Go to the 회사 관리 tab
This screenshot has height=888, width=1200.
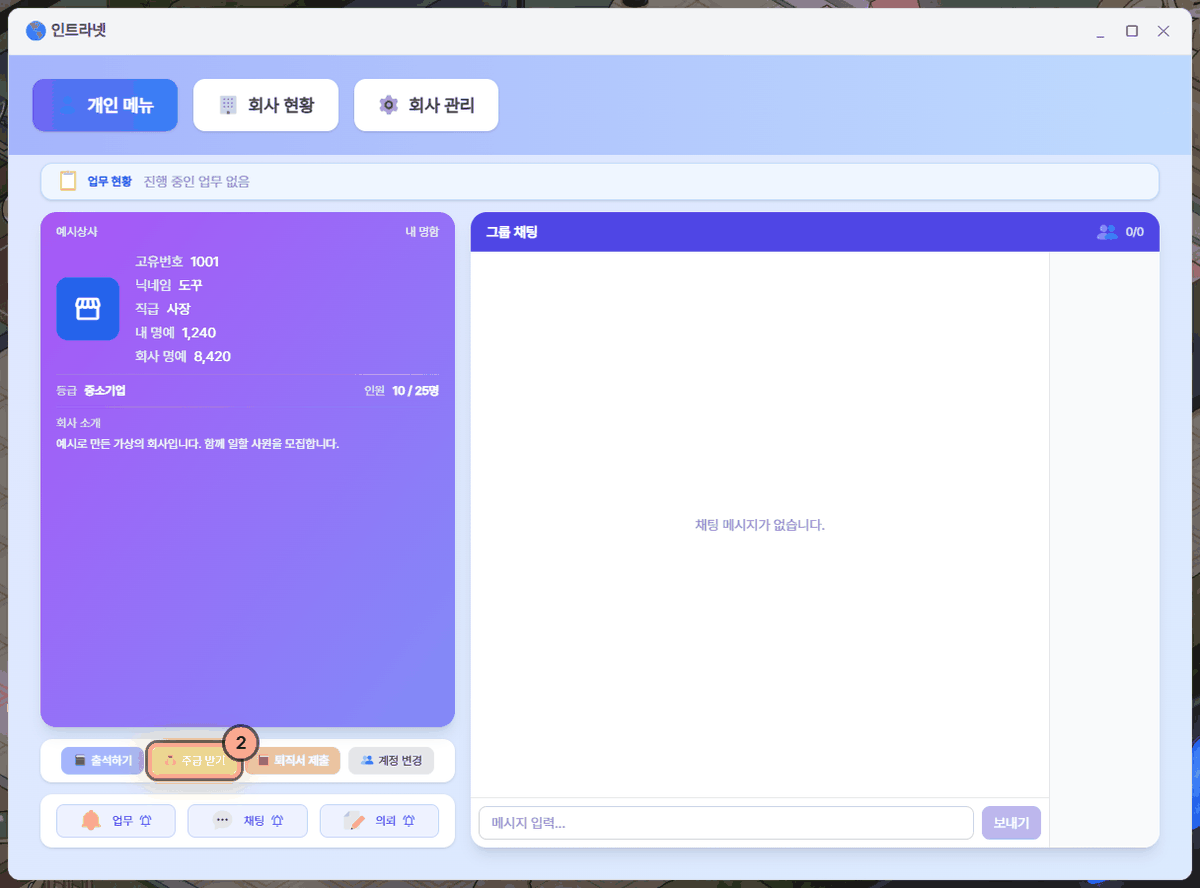pos(426,105)
